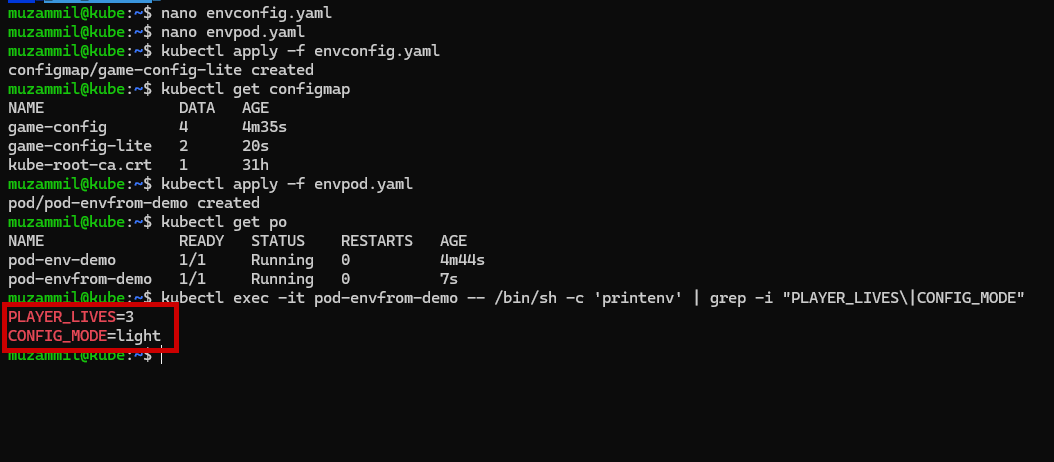Image resolution: width=1054 pixels, height=462 pixels.
Task: Click the DATA column header
Action: [197, 108]
